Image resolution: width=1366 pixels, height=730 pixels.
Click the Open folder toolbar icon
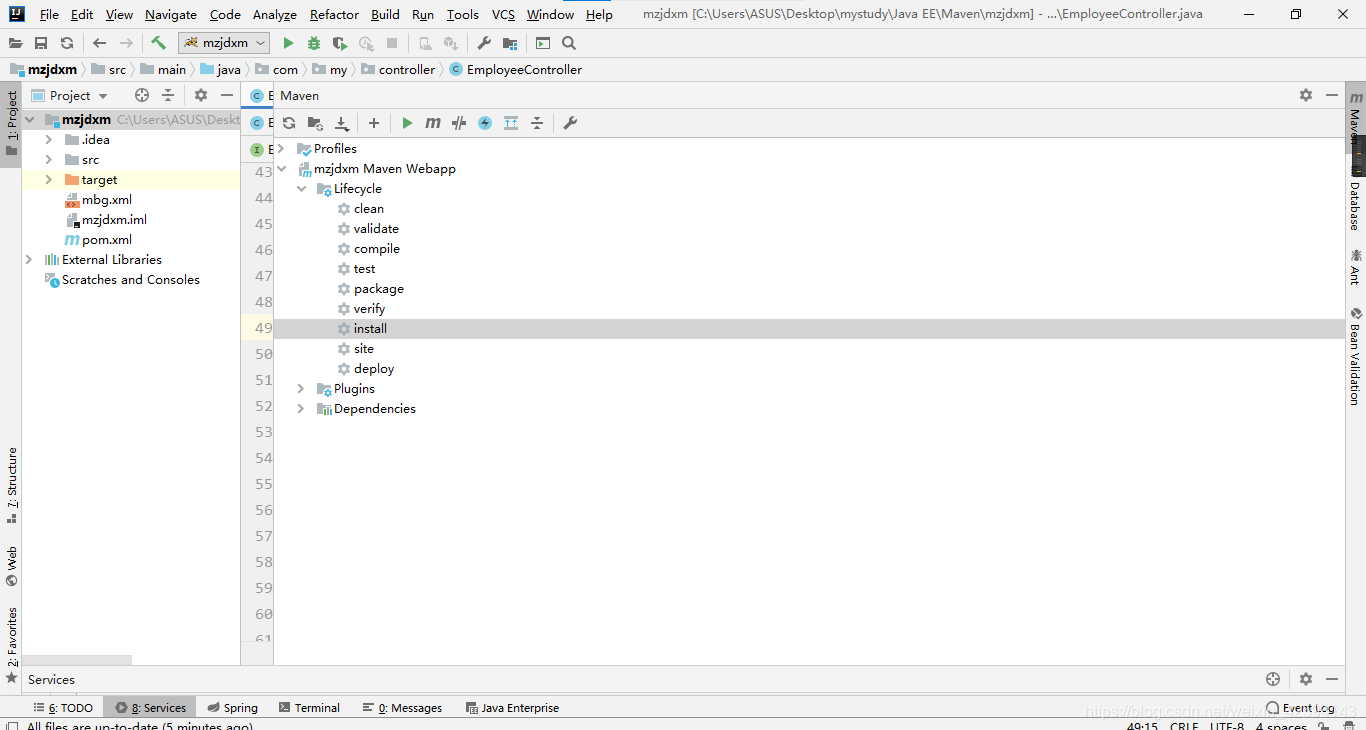click(x=15, y=43)
